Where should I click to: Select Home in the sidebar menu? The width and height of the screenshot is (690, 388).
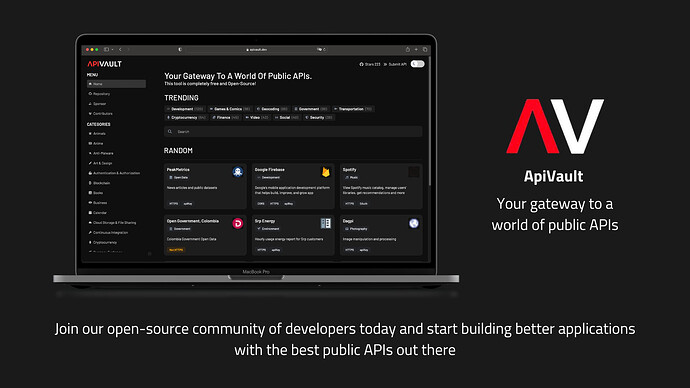pos(116,84)
